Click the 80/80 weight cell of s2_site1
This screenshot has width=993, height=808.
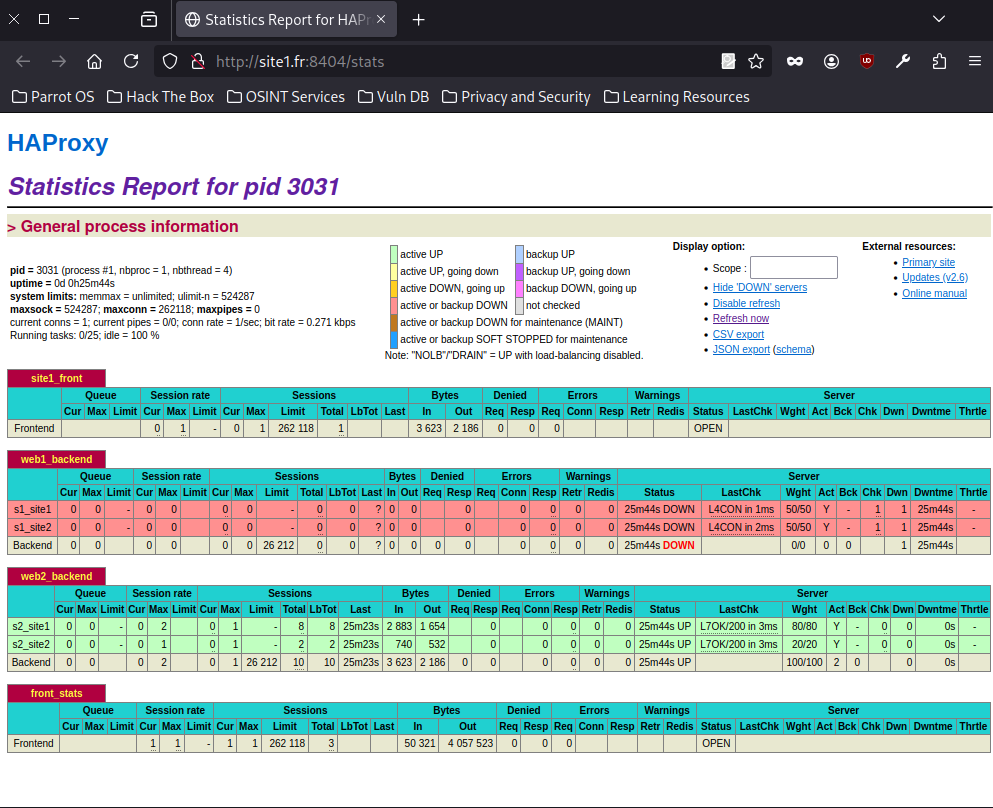point(804,626)
